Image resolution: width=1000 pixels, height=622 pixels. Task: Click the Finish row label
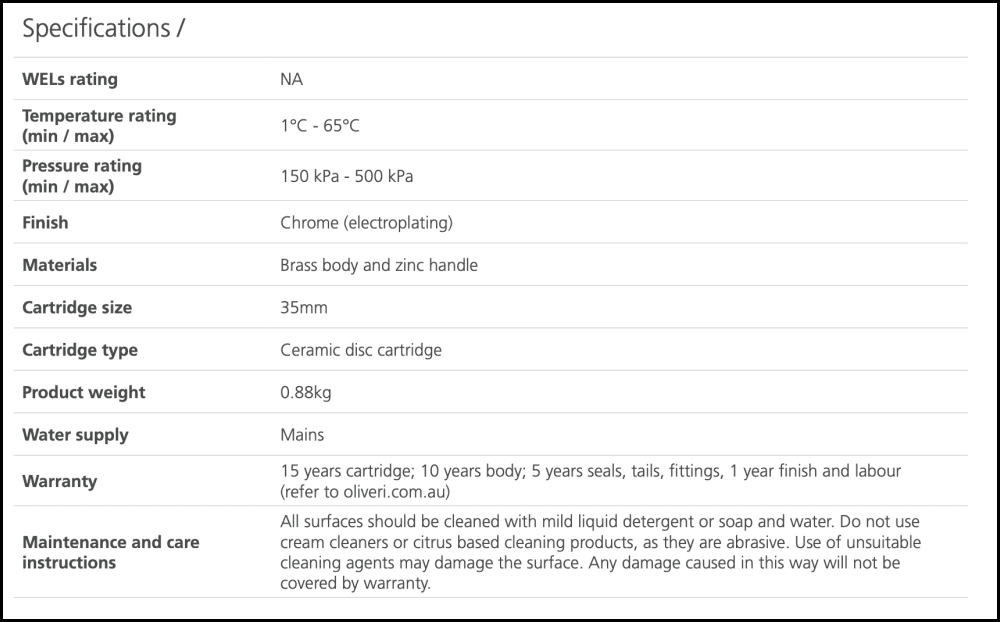click(45, 223)
